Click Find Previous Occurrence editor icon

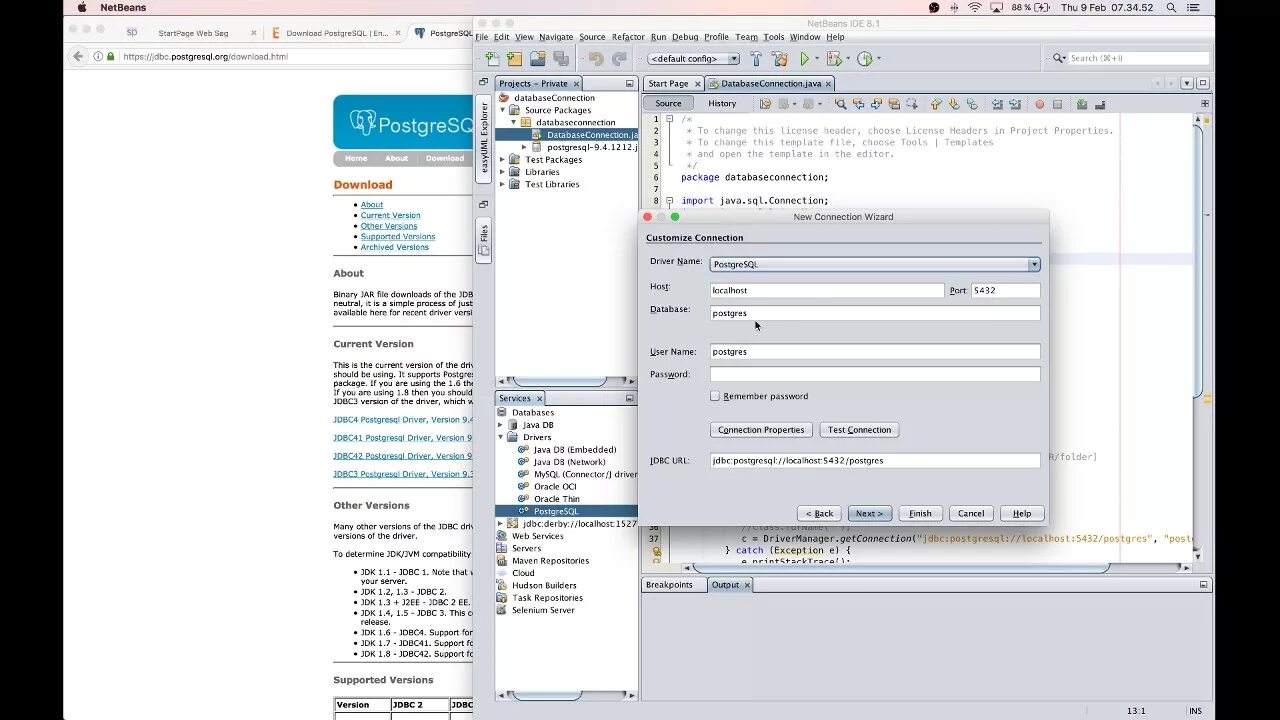(859, 103)
